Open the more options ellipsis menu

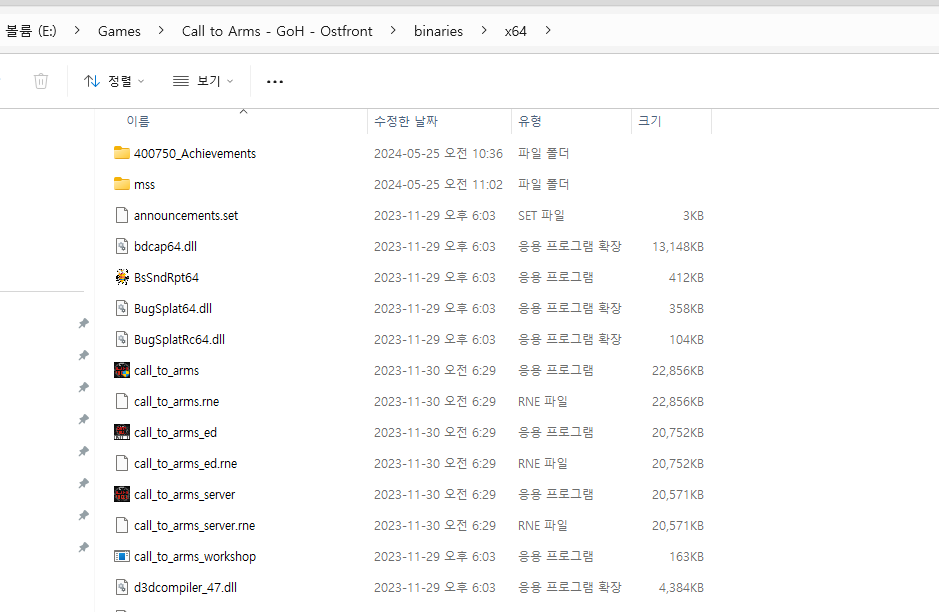[x=275, y=81]
